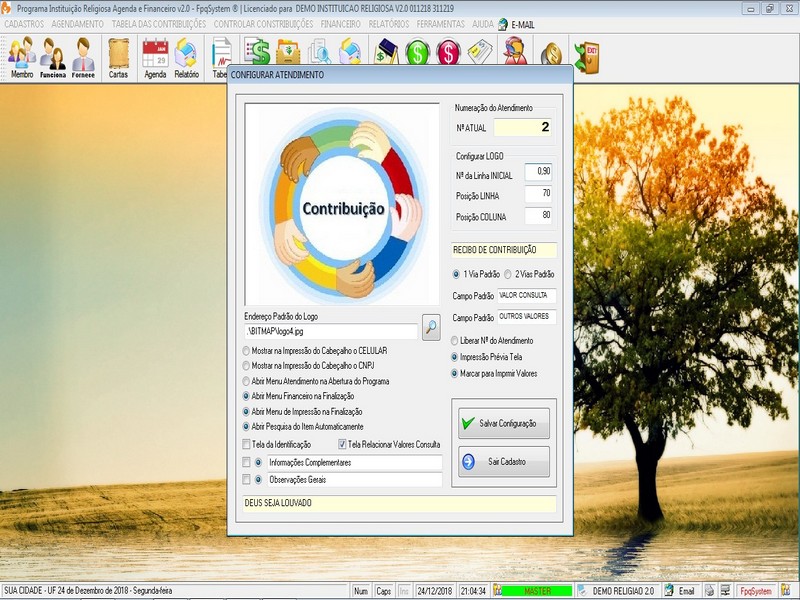Click the yellow folder box toolbar icon
Image resolution: width=800 pixels, height=600 pixels.
[288, 52]
